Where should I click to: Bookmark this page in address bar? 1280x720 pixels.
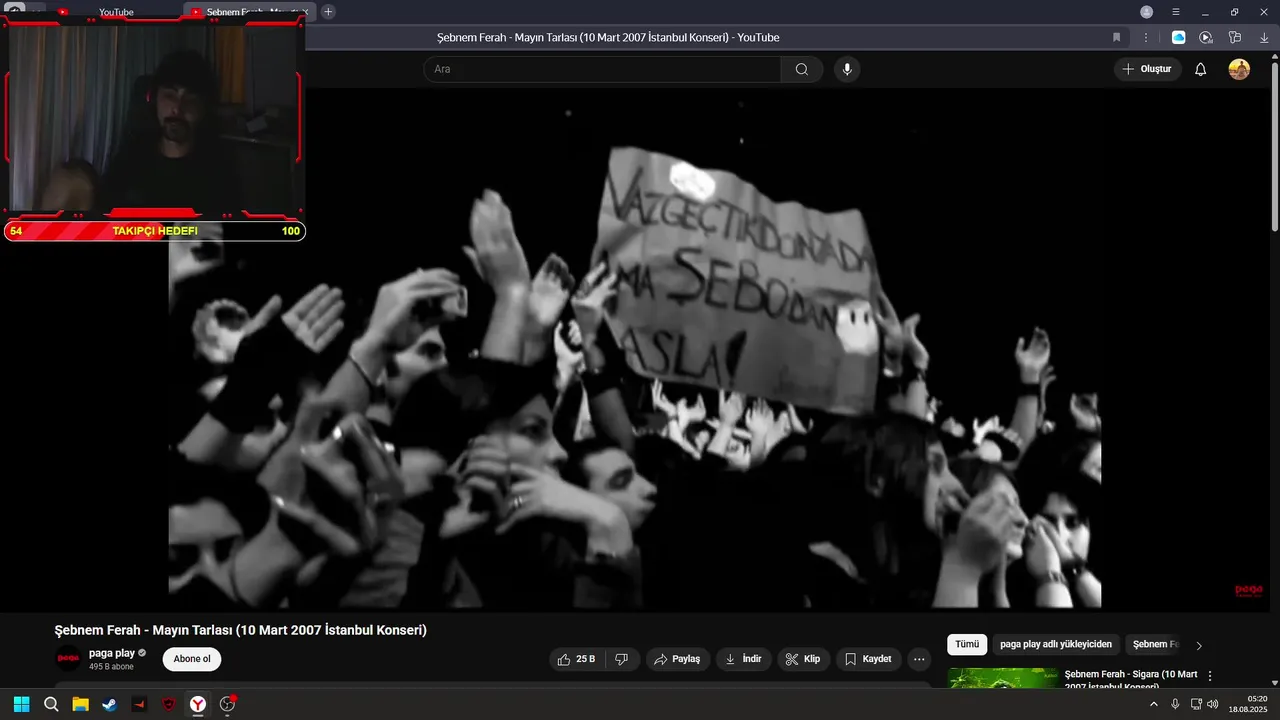click(x=1117, y=37)
